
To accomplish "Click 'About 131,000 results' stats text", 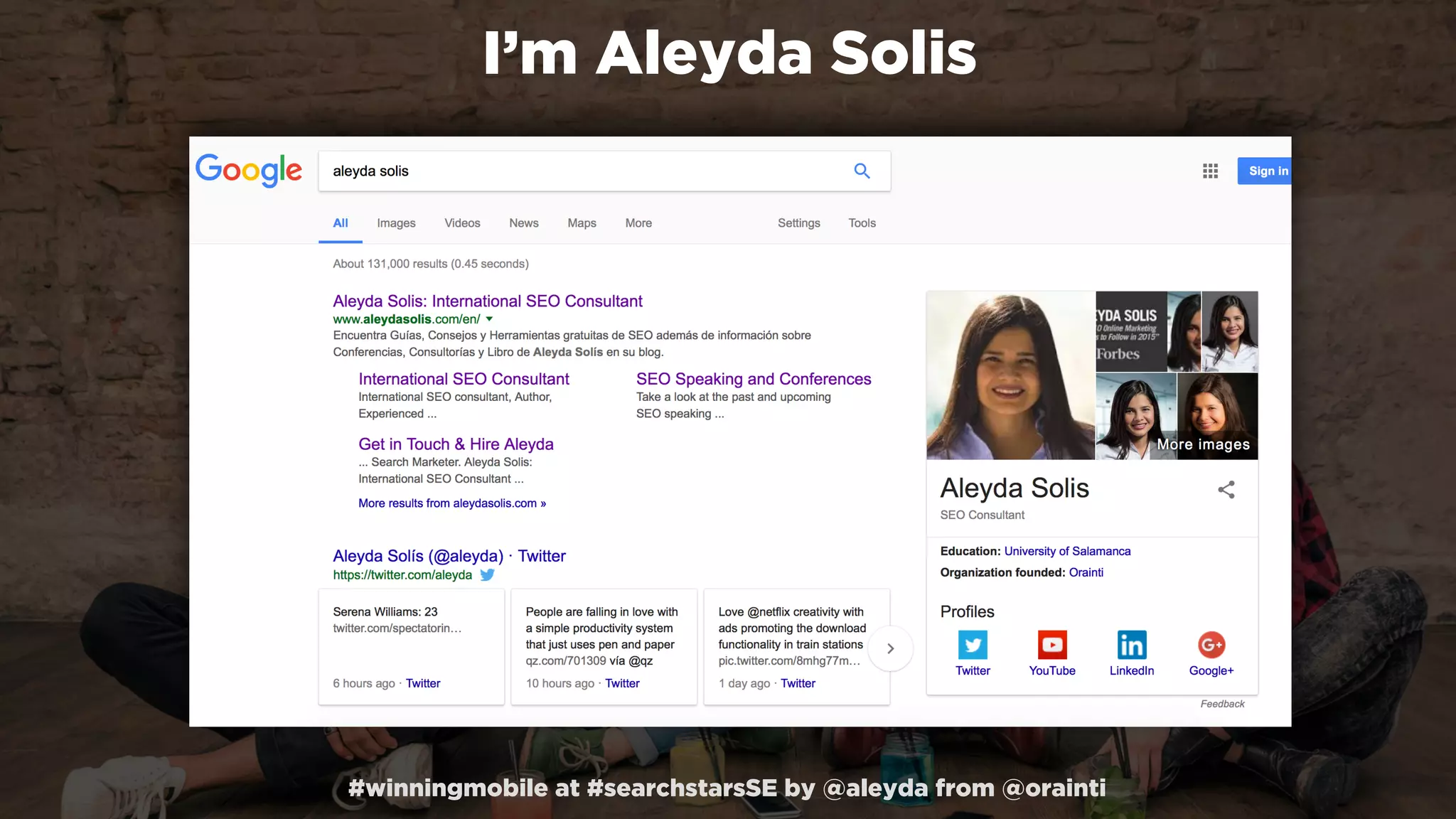I will [431, 264].
